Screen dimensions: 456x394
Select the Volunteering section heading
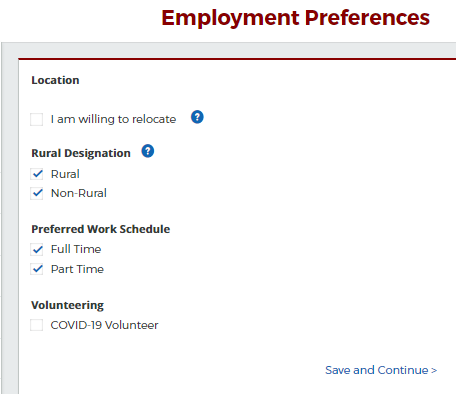[x=68, y=305]
